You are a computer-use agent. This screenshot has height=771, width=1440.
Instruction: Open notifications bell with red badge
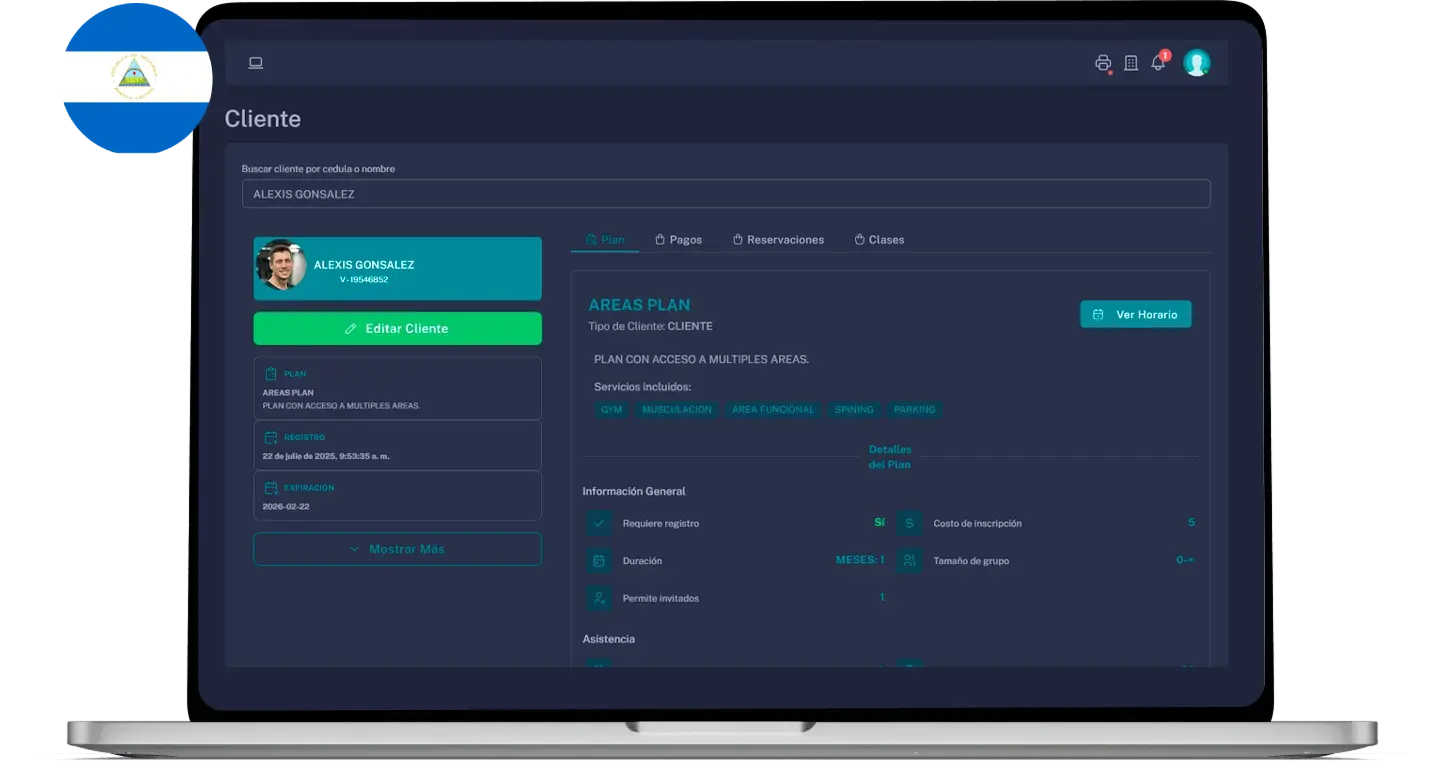(1158, 63)
